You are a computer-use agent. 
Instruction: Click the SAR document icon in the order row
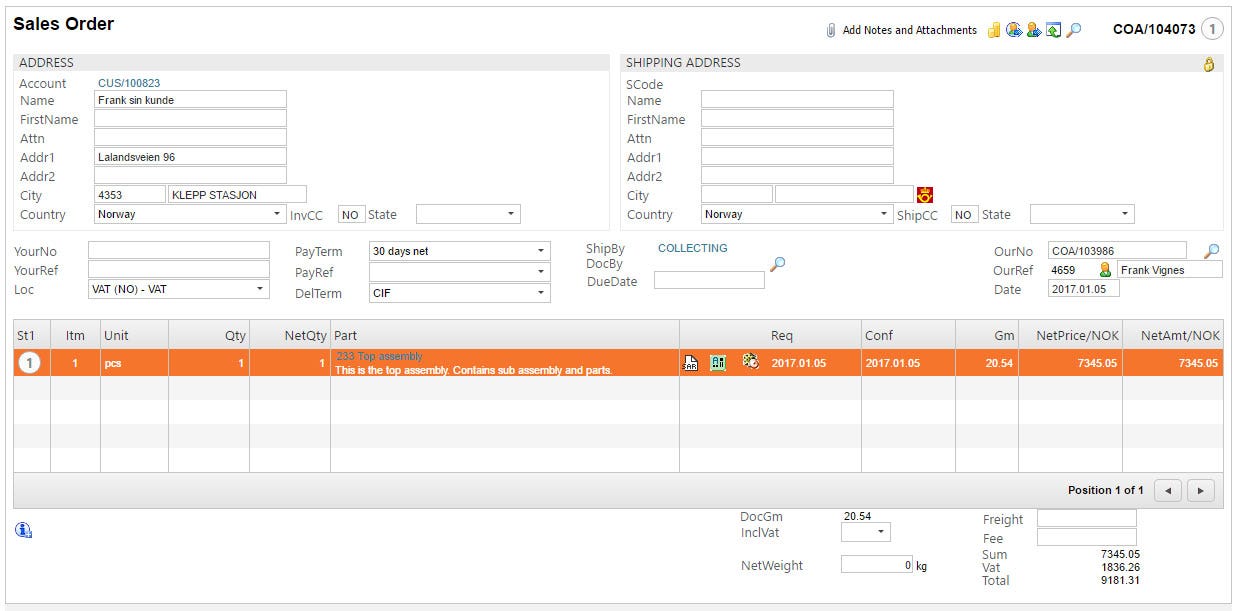point(690,362)
